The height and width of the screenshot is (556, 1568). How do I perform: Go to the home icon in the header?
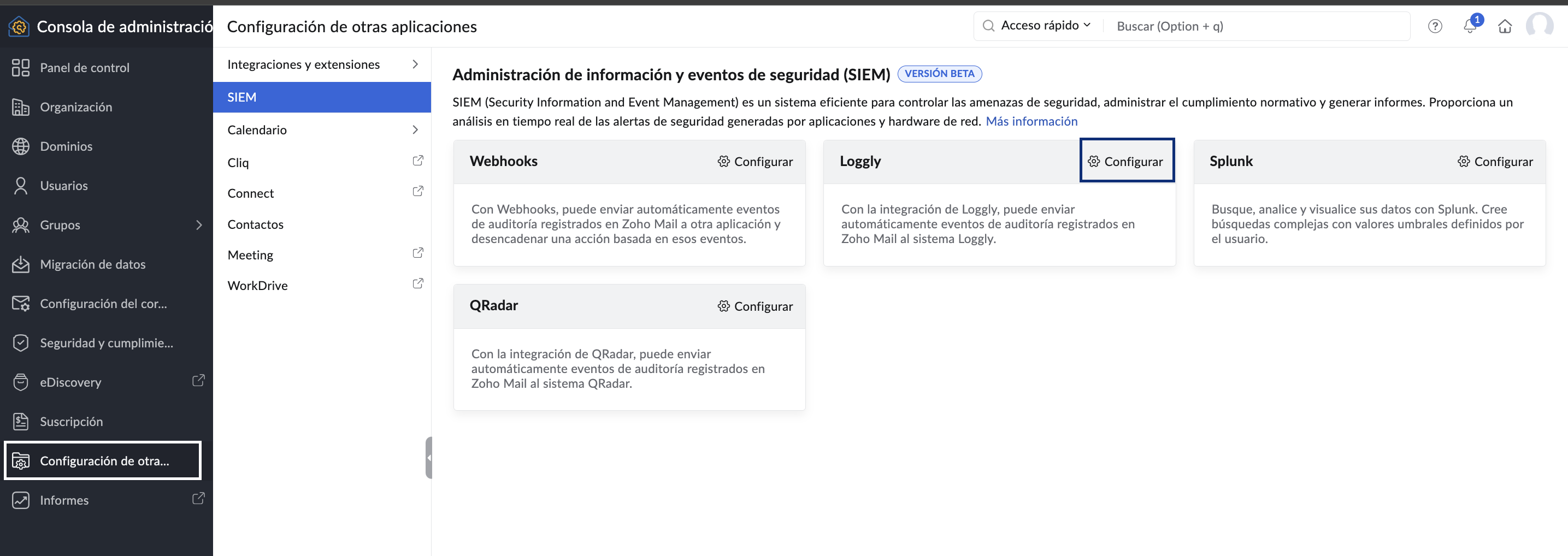[1505, 26]
